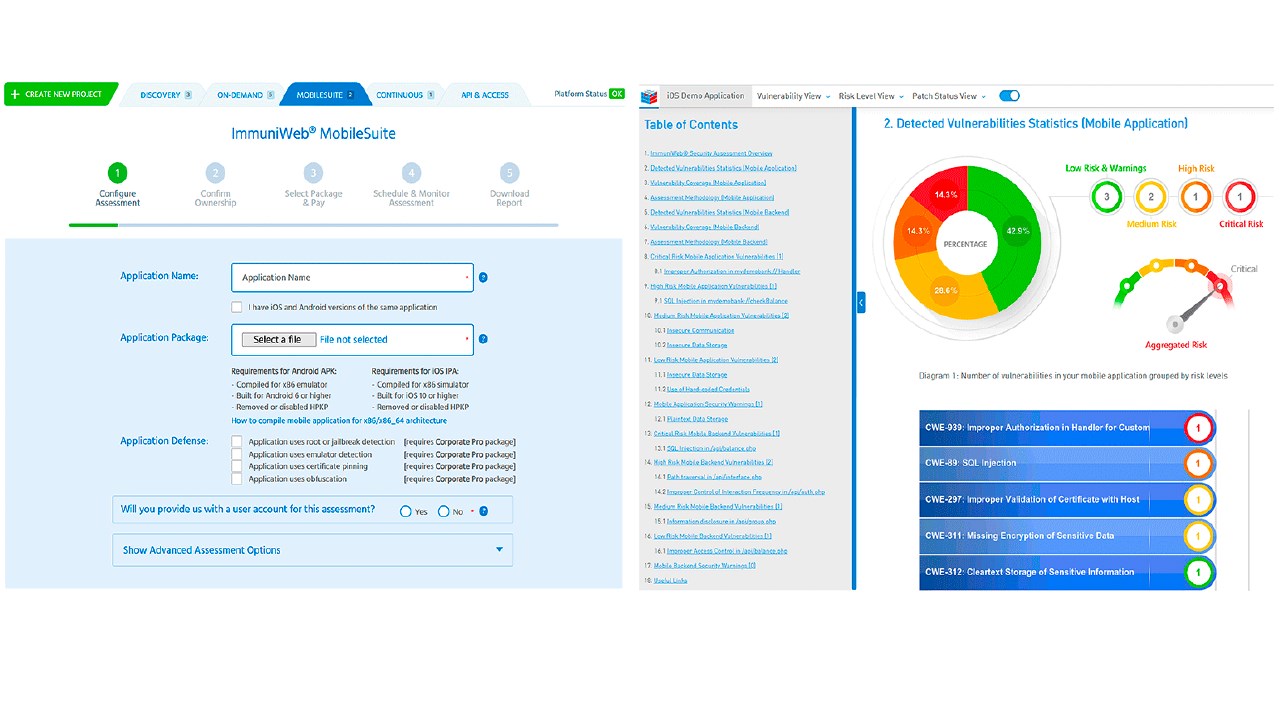The width and height of the screenshot is (1280, 720).
Task: Open Insecure Communication link
Action: [700, 330]
